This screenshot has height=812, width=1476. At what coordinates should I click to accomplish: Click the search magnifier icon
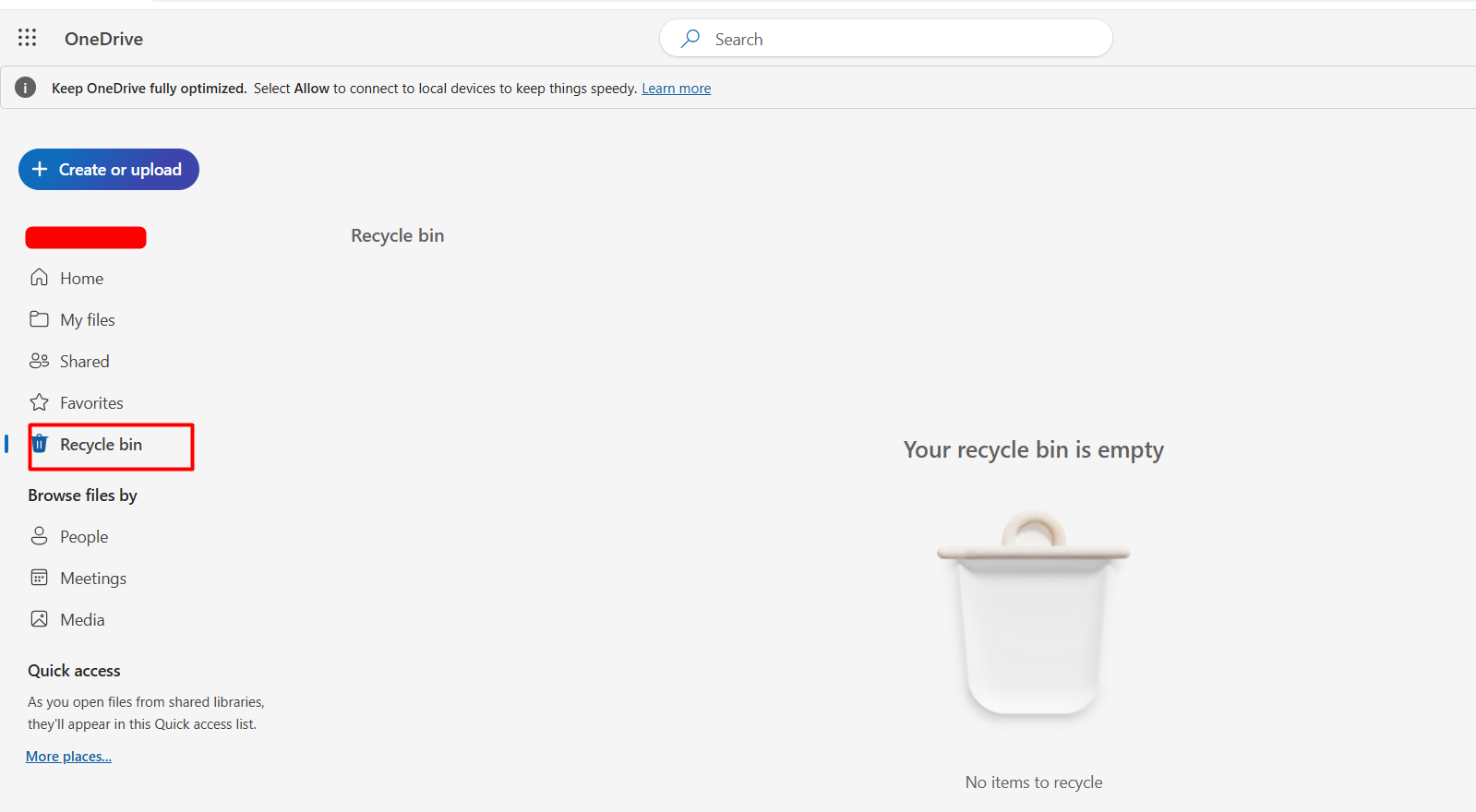[x=690, y=39]
